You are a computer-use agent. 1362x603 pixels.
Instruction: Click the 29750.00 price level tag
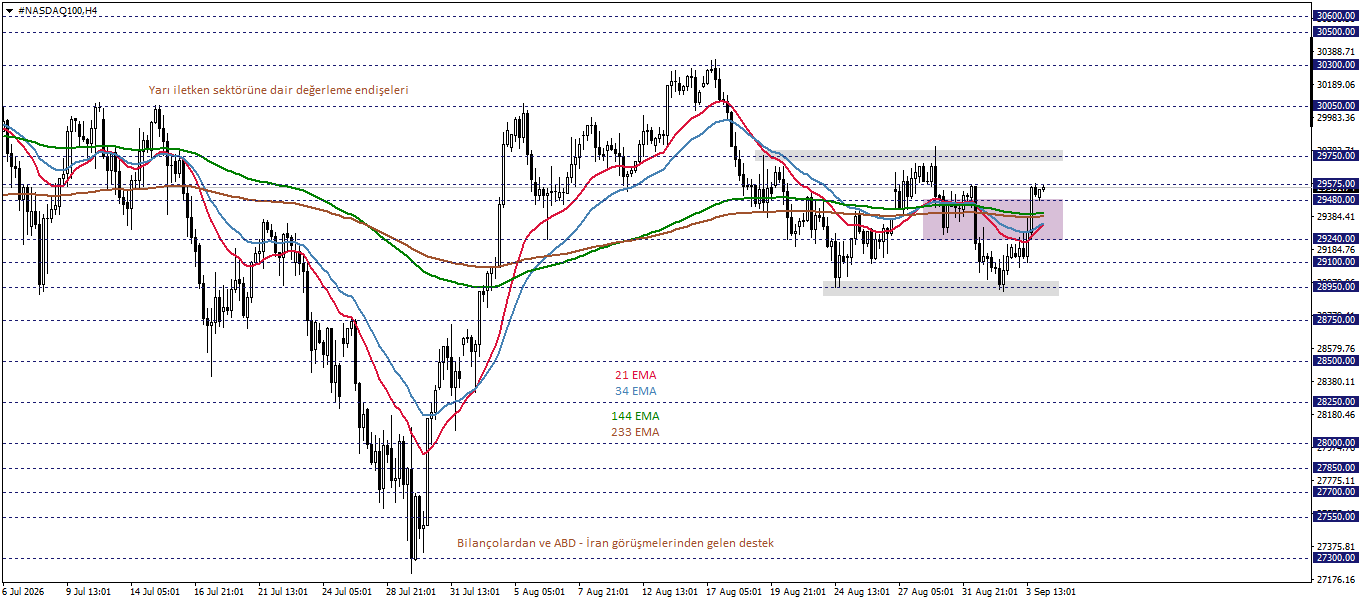pos(1337,155)
